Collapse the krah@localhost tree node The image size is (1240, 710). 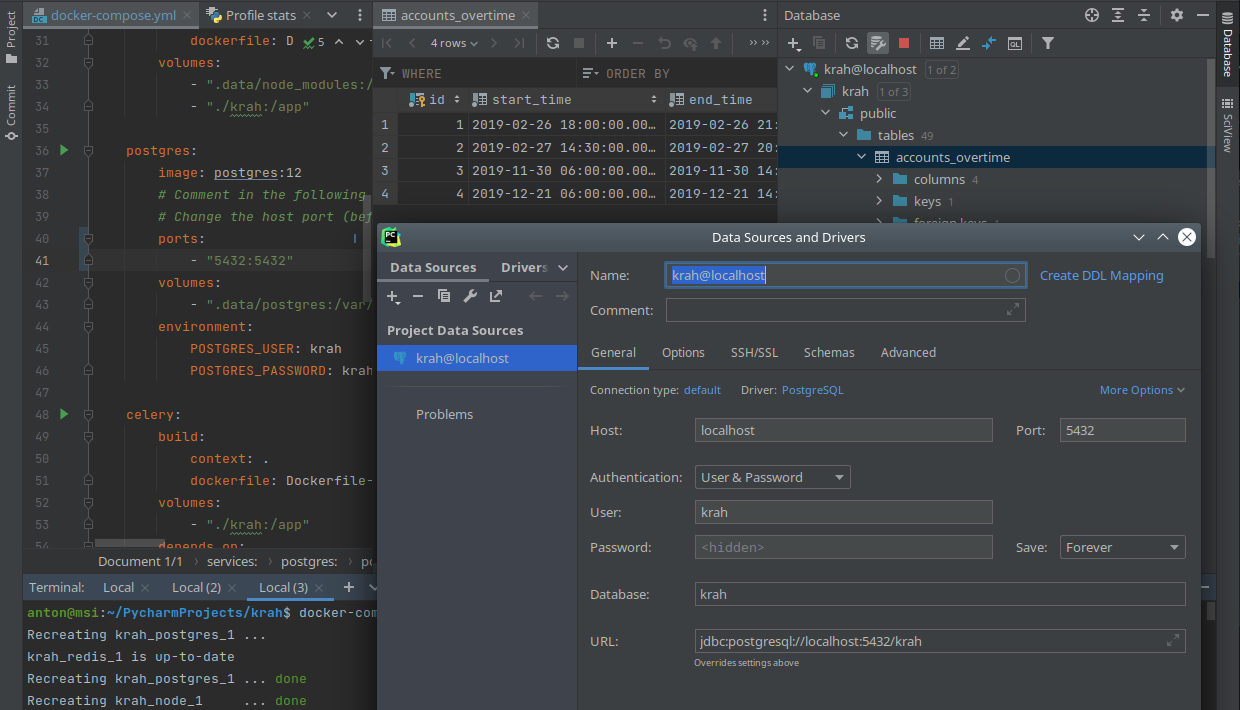[x=790, y=69]
